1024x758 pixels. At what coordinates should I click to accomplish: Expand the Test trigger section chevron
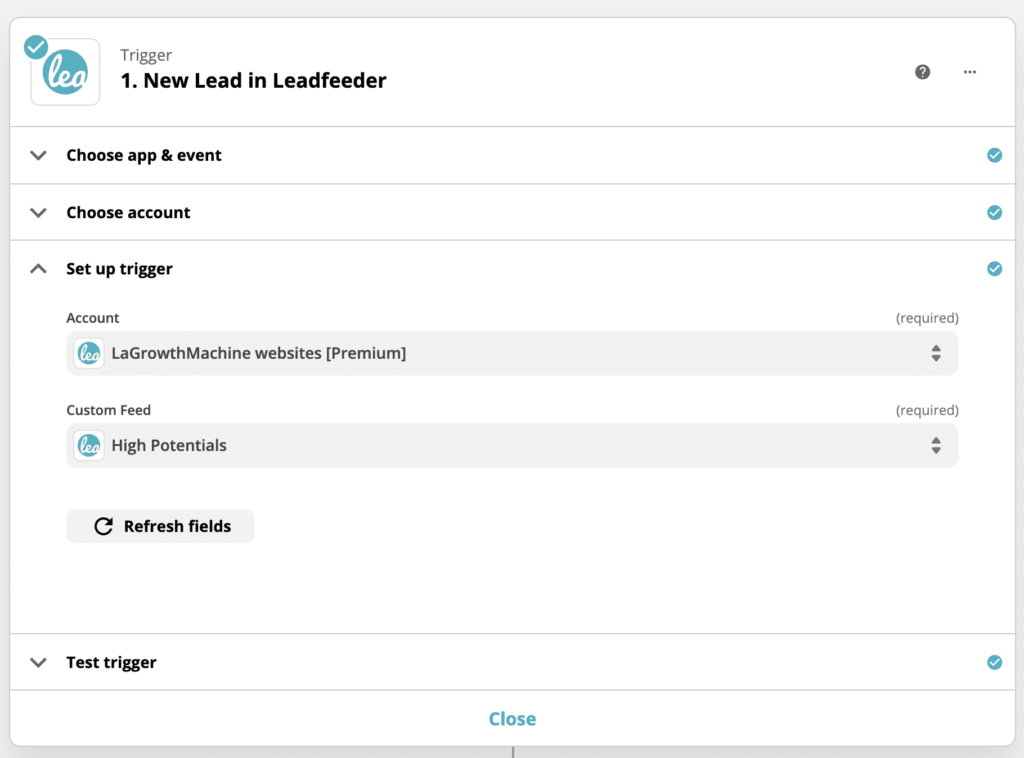[x=39, y=662]
